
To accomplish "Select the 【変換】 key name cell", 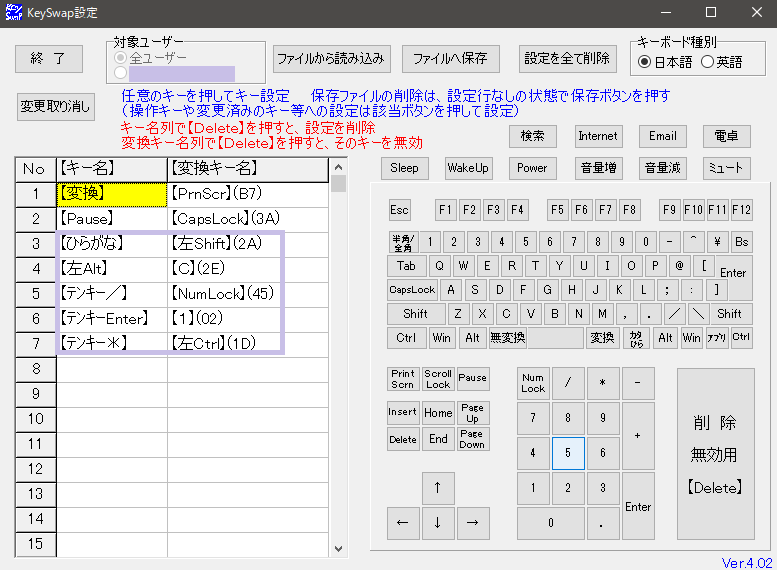I will click(112, 195).
